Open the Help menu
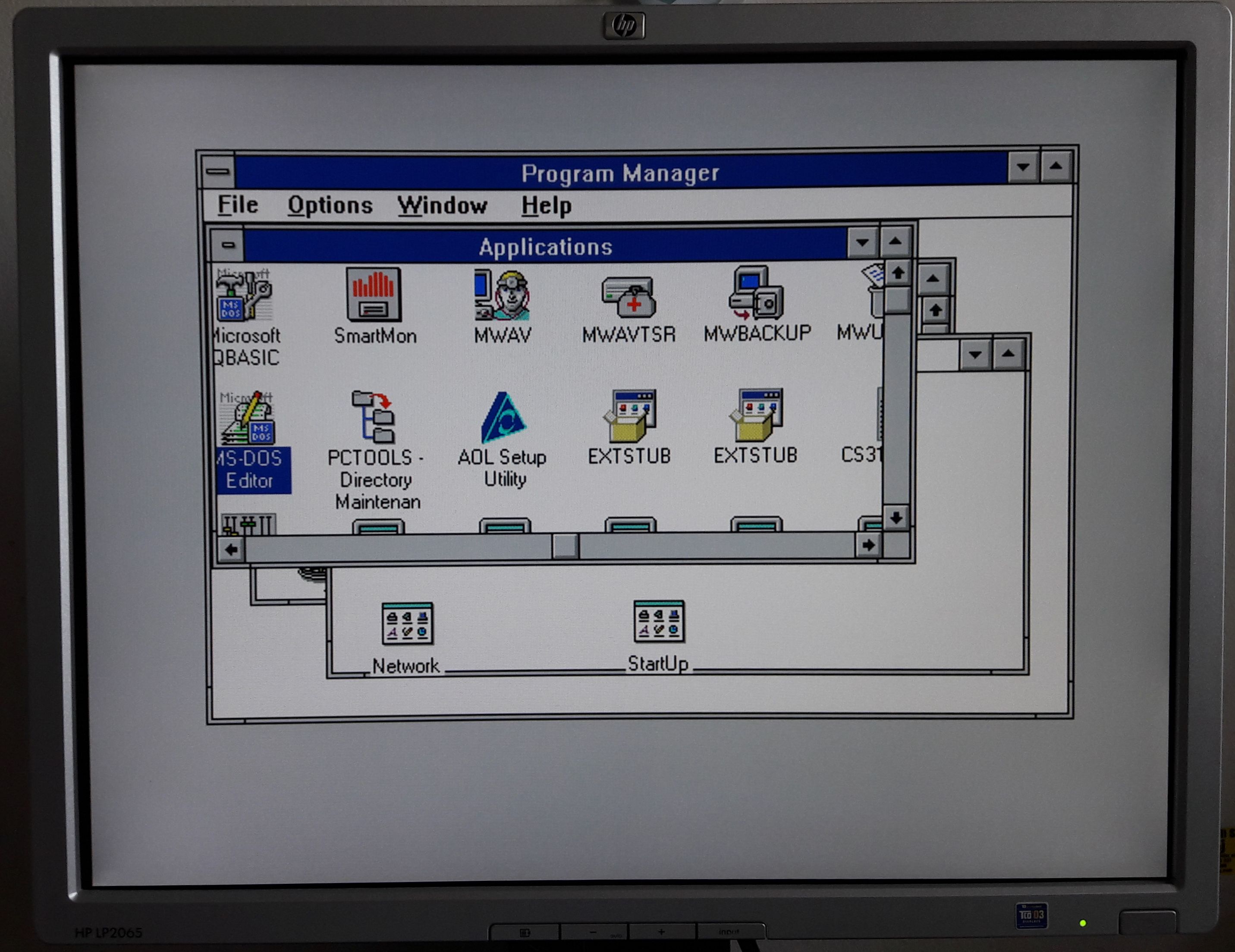 coord(546,205)
